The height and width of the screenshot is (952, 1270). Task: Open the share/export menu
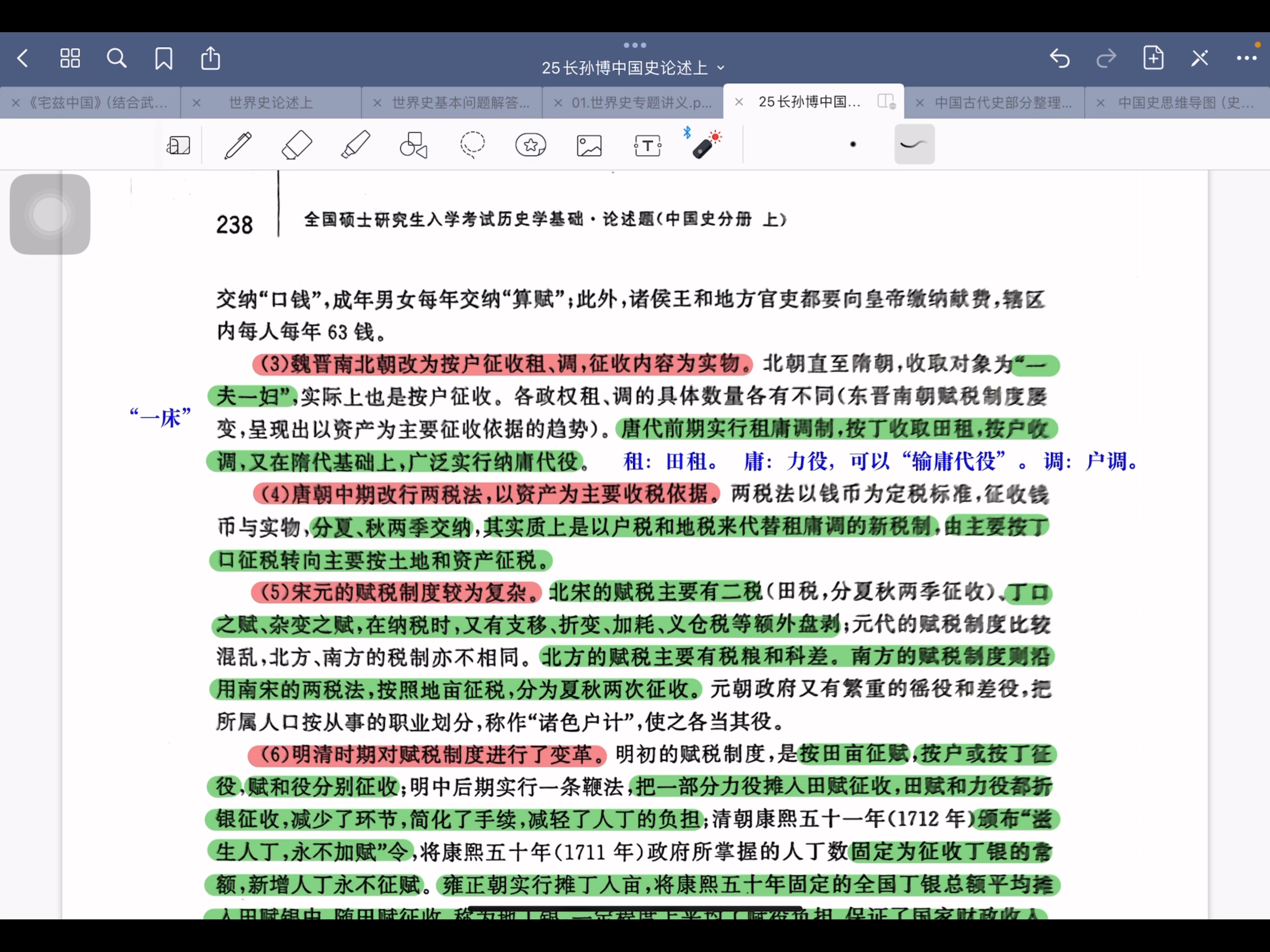point(211,58)
